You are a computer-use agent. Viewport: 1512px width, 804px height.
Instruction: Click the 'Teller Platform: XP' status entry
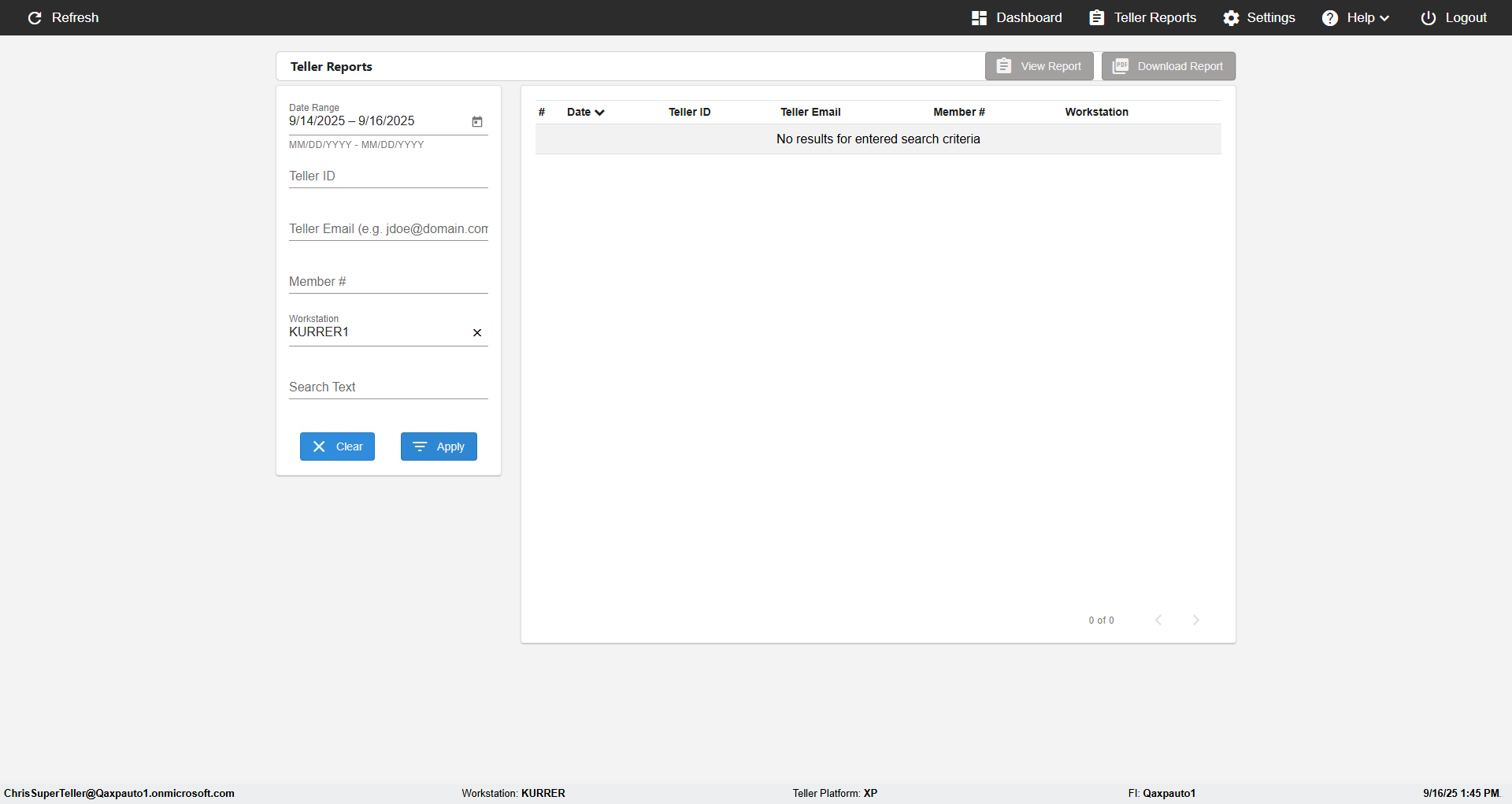point(835,793)
